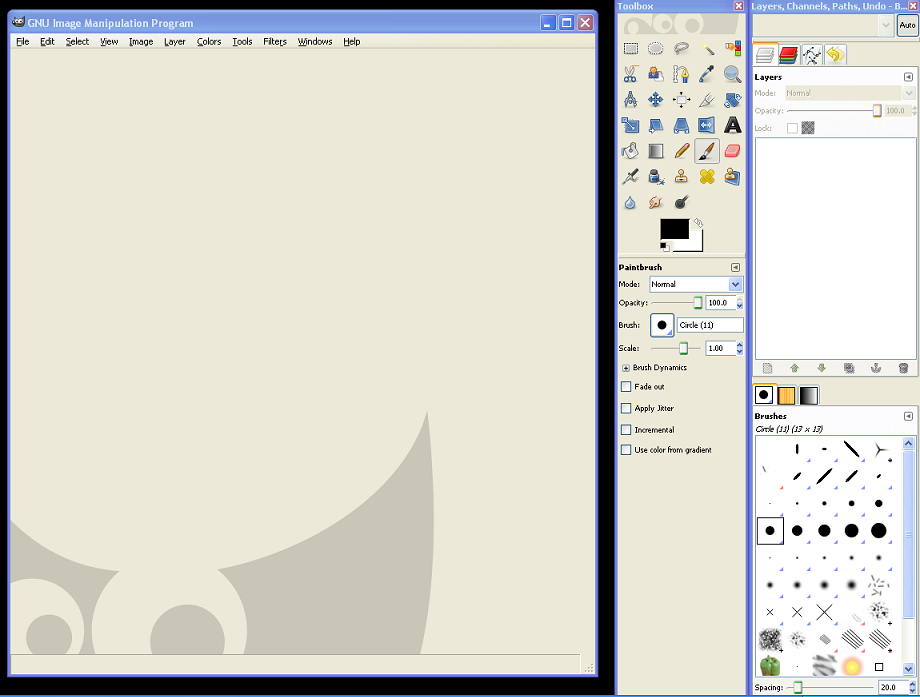Select the Rectangle Select tool
The width and height of the screenshot is (920, 697).
[x=631, y=49]
